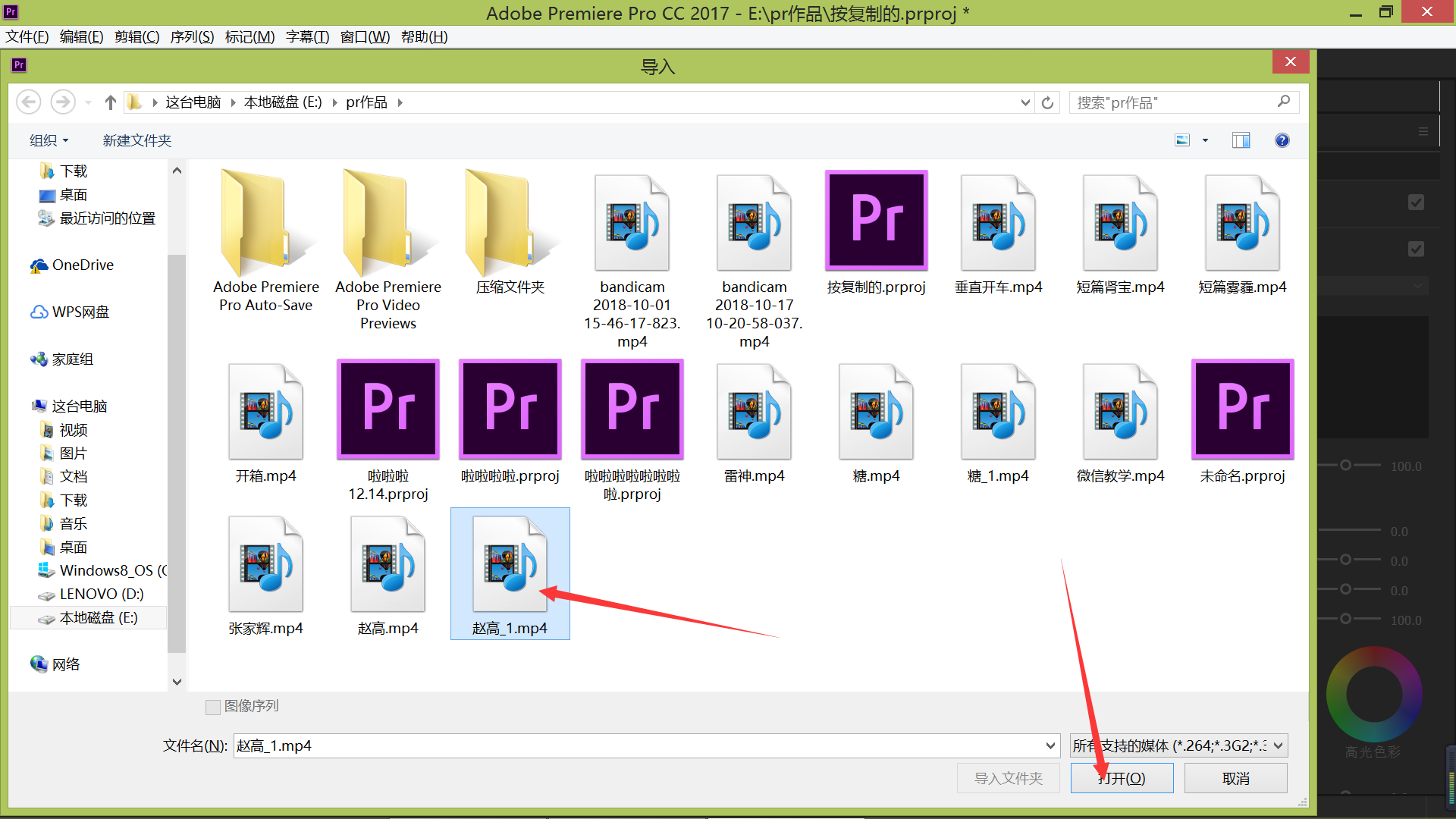Adjust the top slider showing 100.0
The image size is (1456, 819).
[x=1345, y=465]
